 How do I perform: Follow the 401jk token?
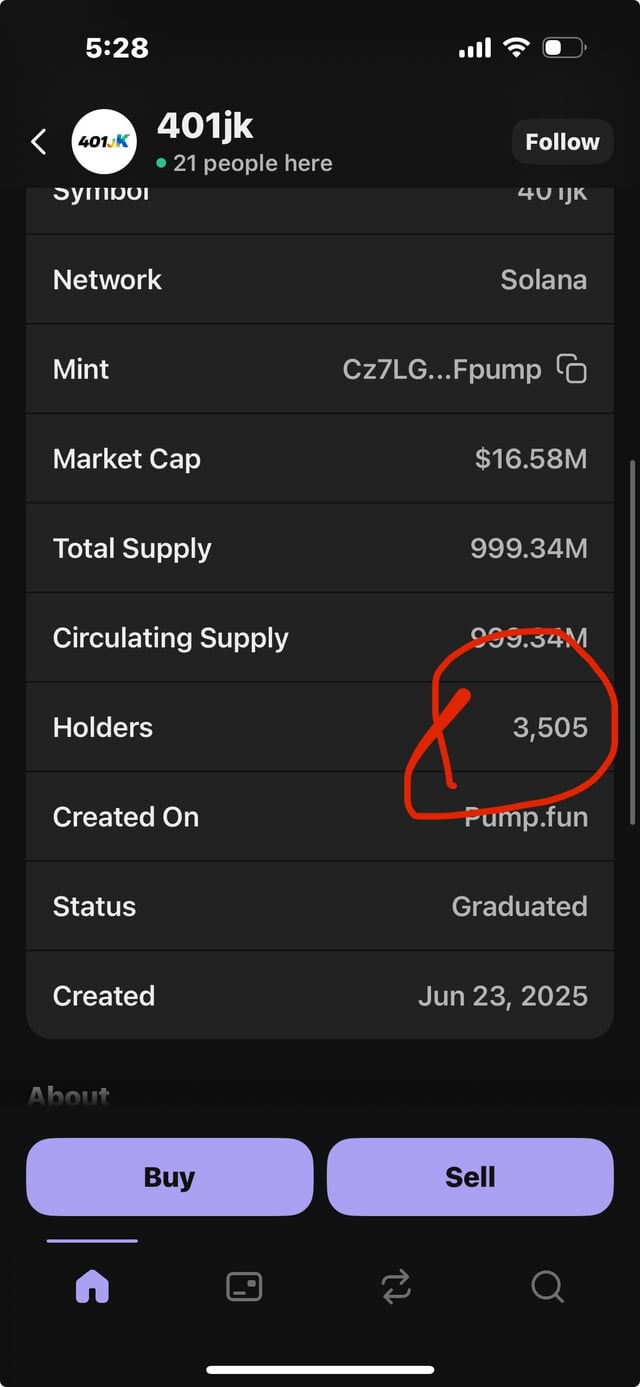click(562, 142)
